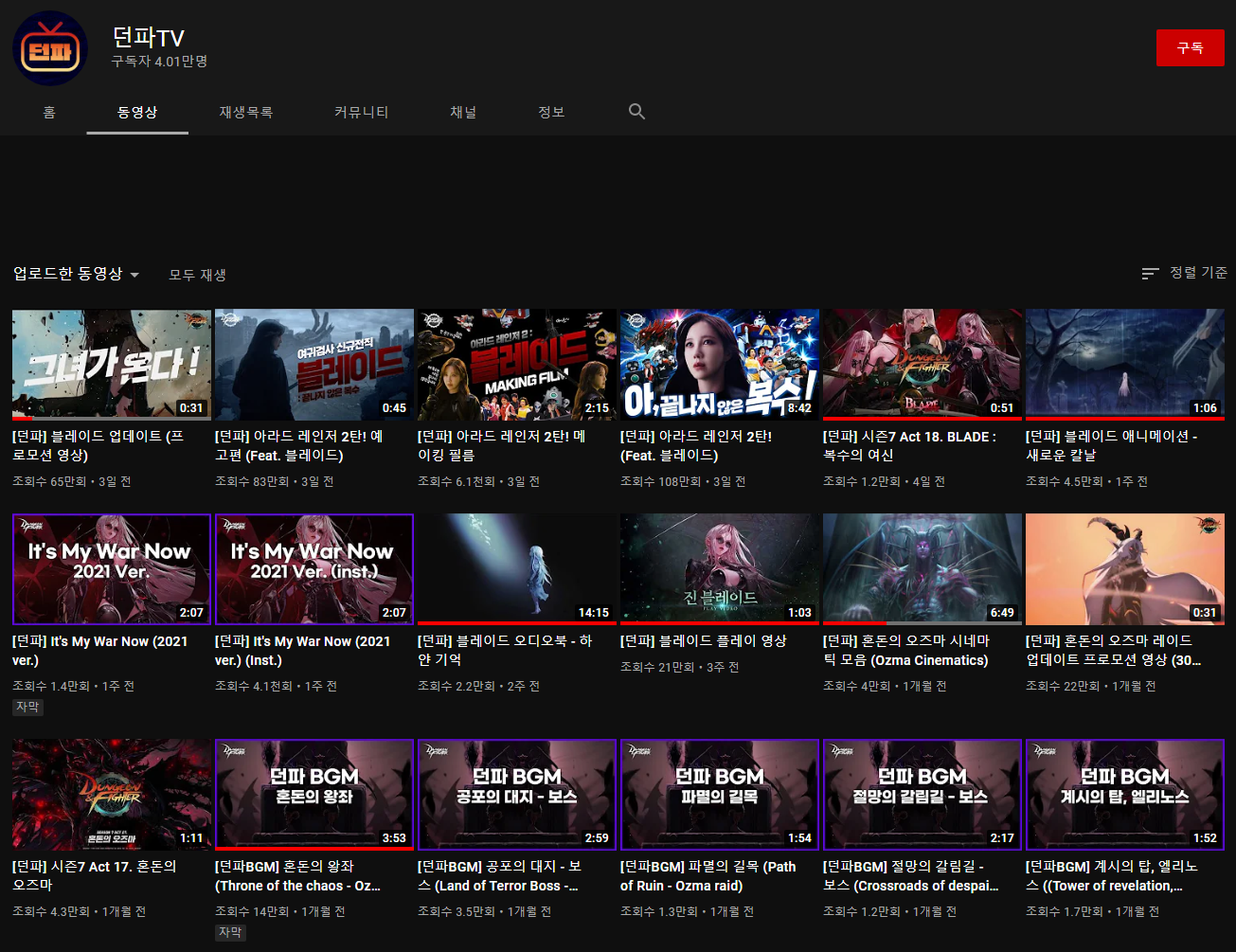This screenshot has height=952, width=1236.
Task: Click title 블레이드 오디오북 - 하얀 기억
Action: point(505,651)
